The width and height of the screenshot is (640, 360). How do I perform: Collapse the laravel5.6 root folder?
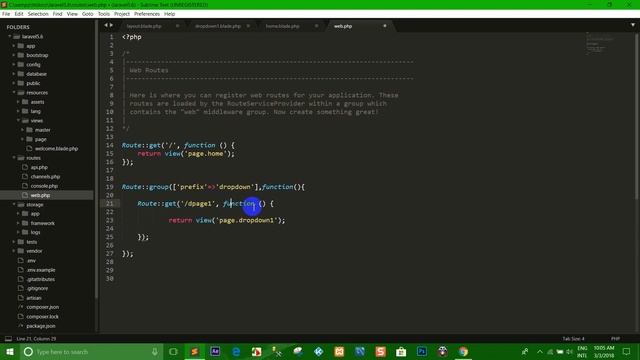tap(10, 36)
